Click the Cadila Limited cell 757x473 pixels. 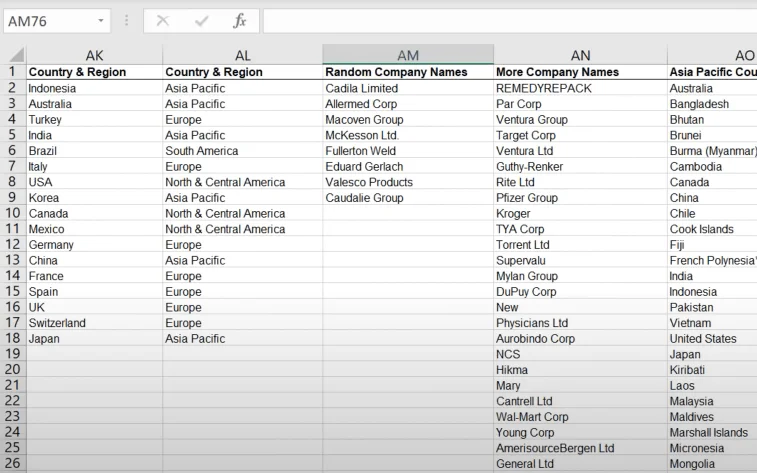coord(408,88)
